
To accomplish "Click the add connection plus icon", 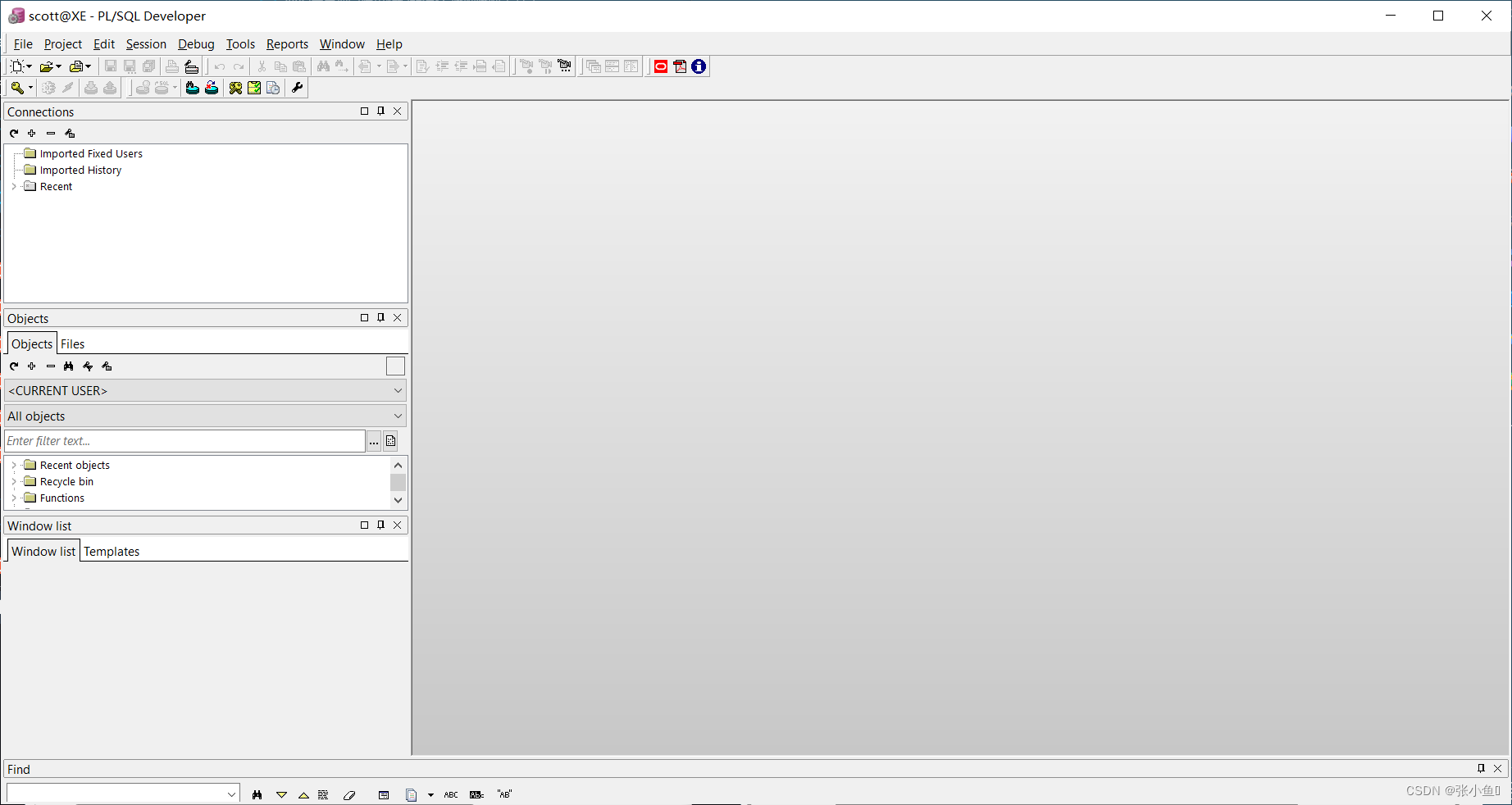I will coord(32,133).
